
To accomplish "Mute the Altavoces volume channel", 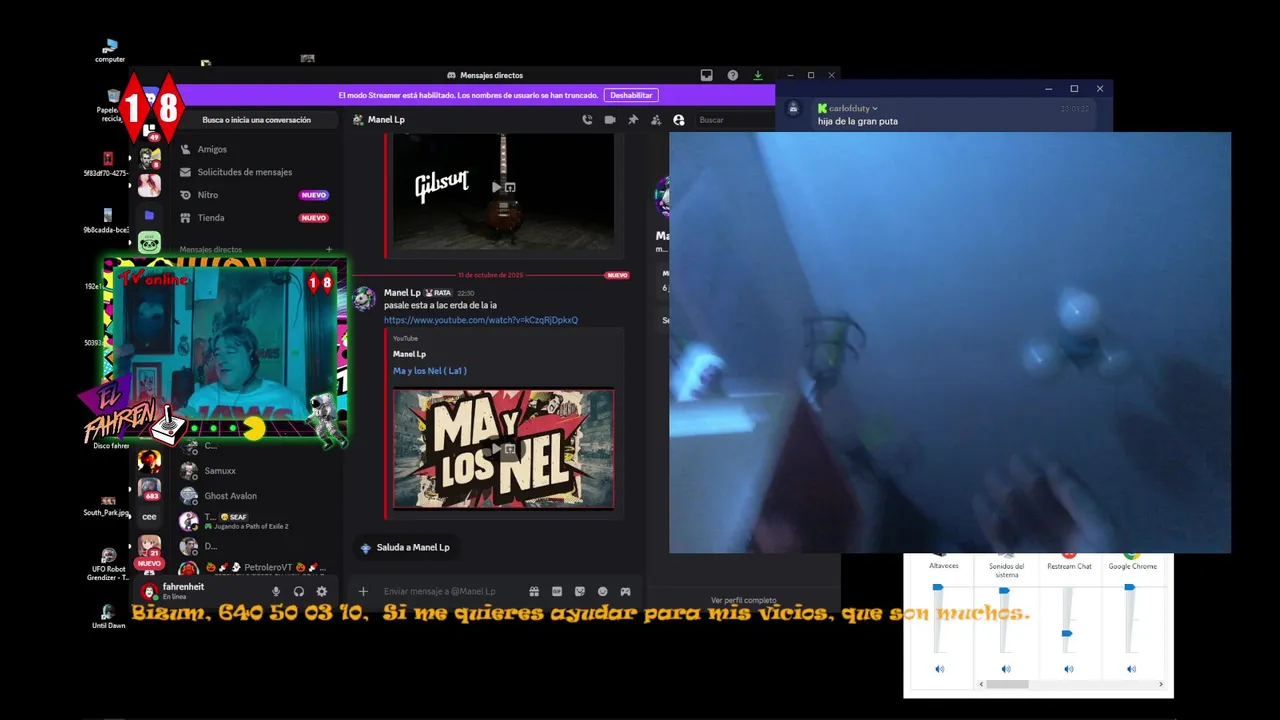I will (939, 669).
